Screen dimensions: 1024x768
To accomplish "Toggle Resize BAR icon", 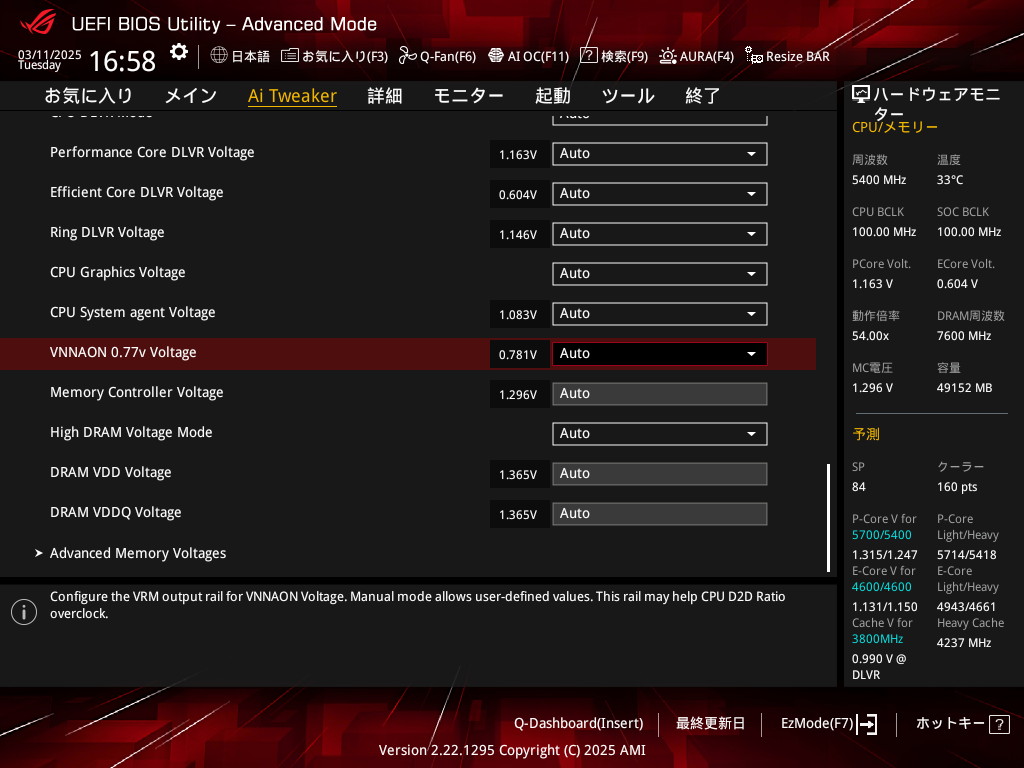I will pos(754,56).
